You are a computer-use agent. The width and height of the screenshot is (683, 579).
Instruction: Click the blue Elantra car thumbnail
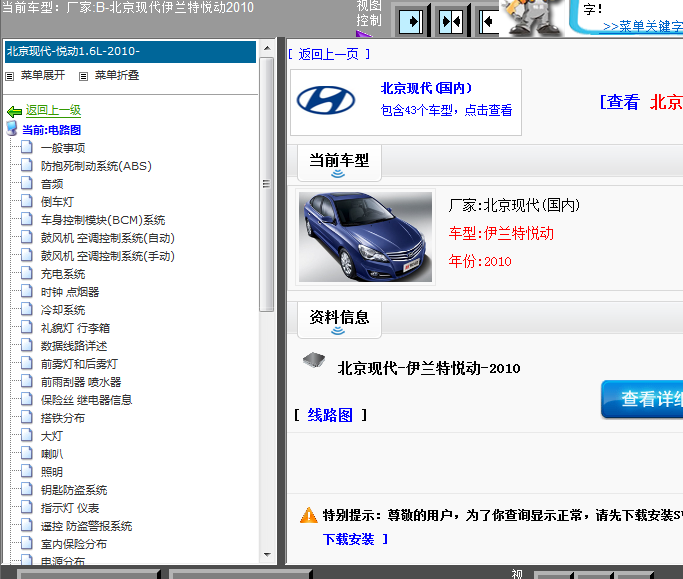click(x=365, y=237)
